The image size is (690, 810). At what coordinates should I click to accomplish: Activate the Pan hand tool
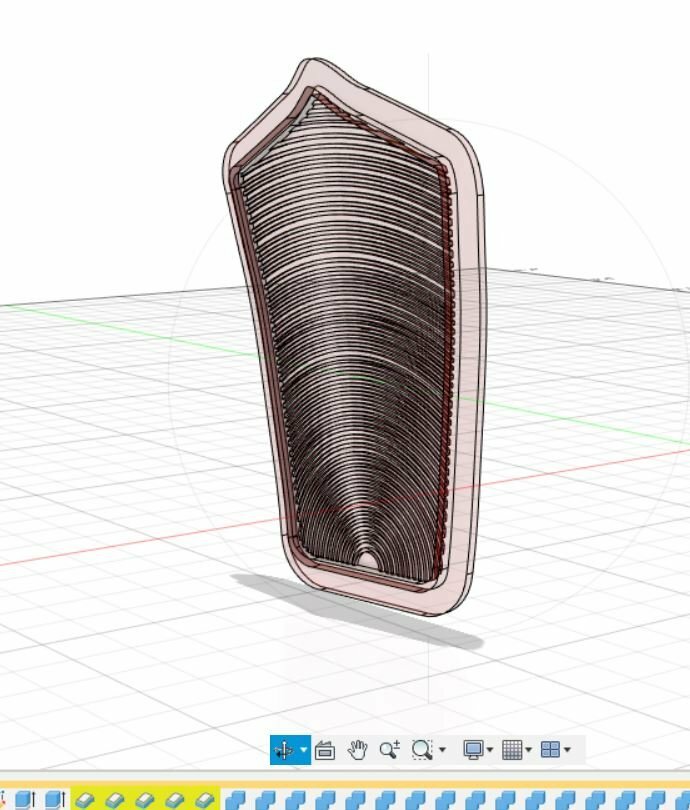click(357, 750)
